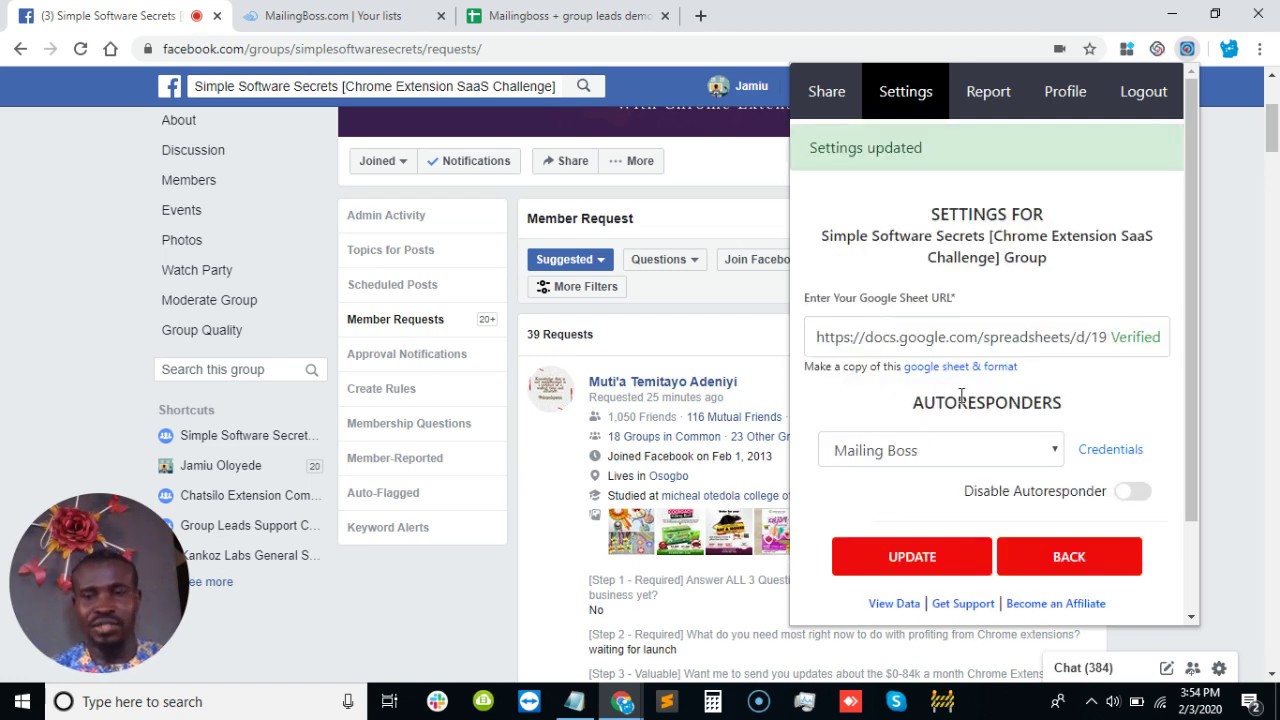
Task: Click the group Share button
Action: point(565,161)
